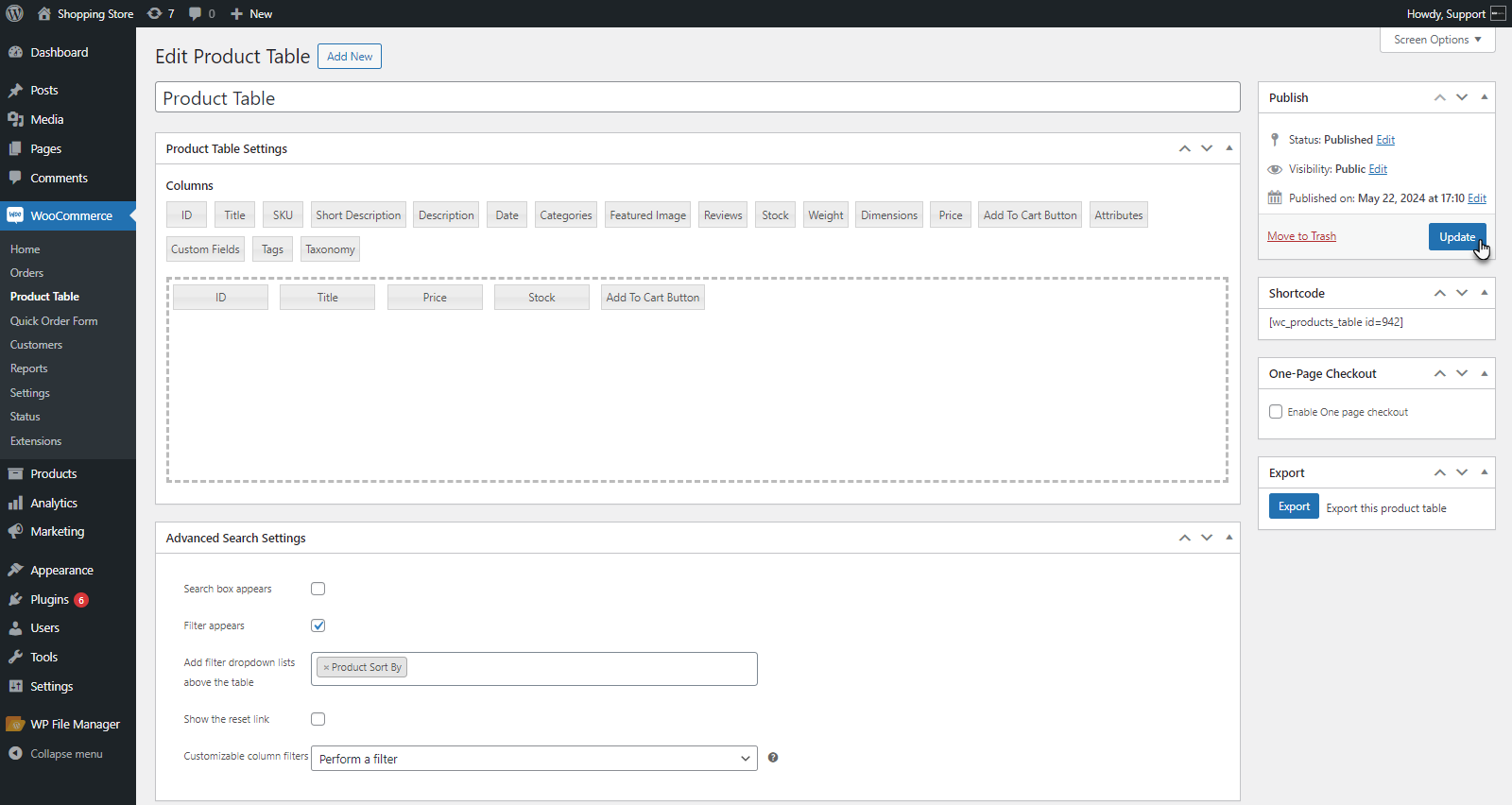This screenshot has width=1512, height=805.
Task: Collapse the Publish panel
Action: pos(1485,97)
